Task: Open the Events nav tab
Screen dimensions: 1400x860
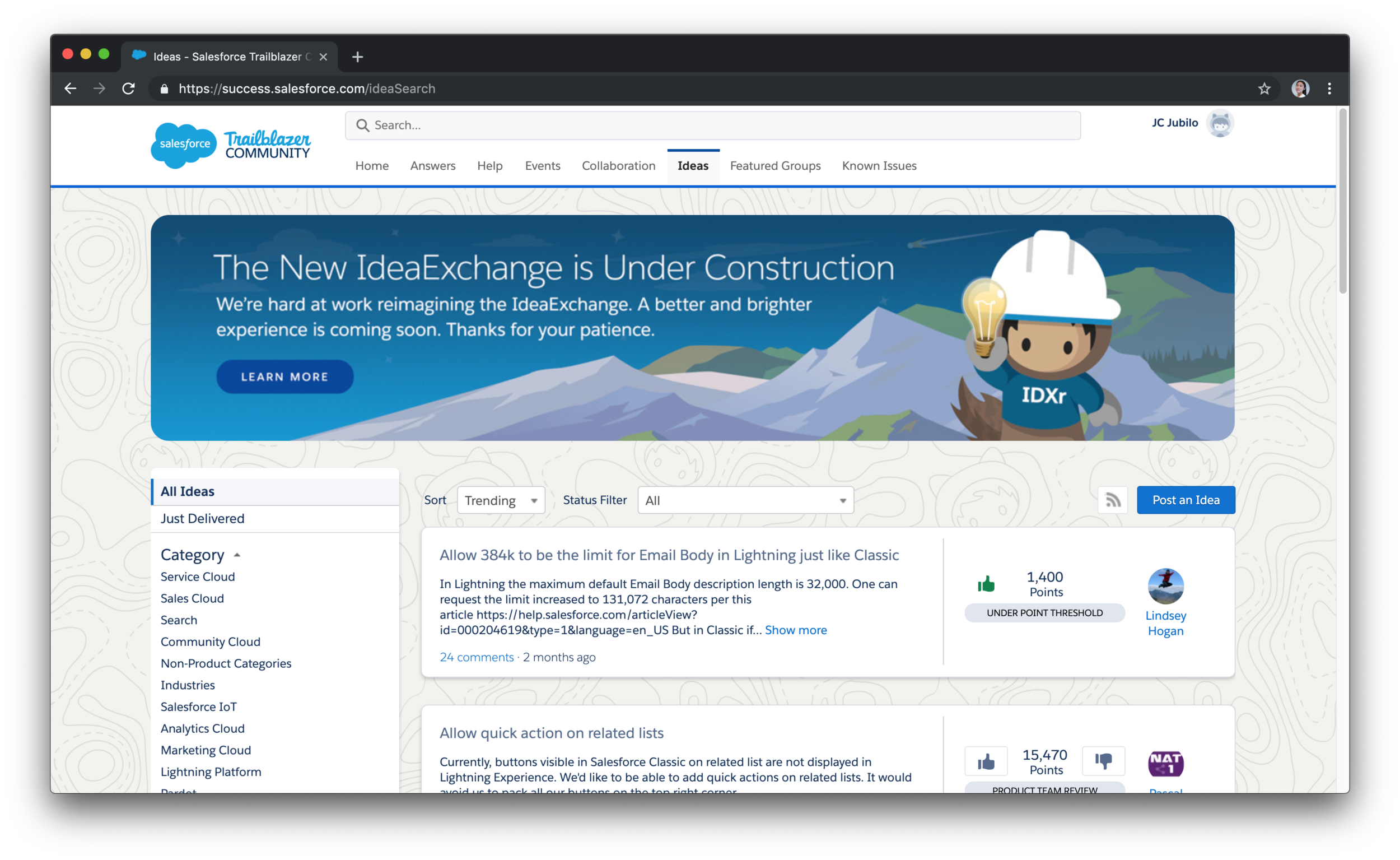Action: point(542,165)
